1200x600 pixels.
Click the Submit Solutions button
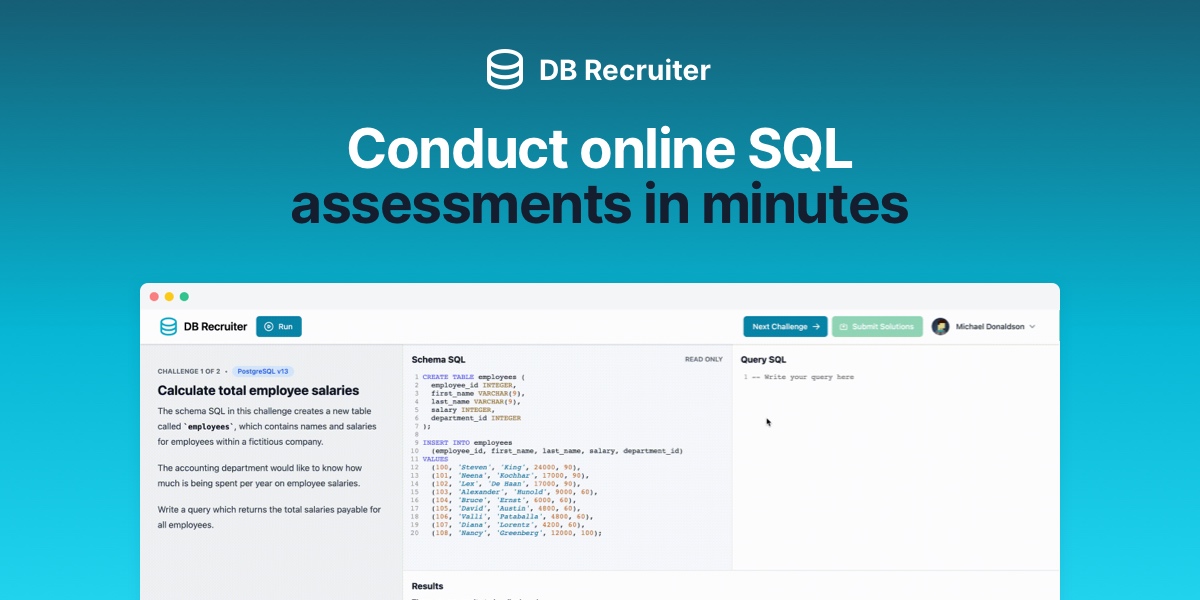coord(877,326)
